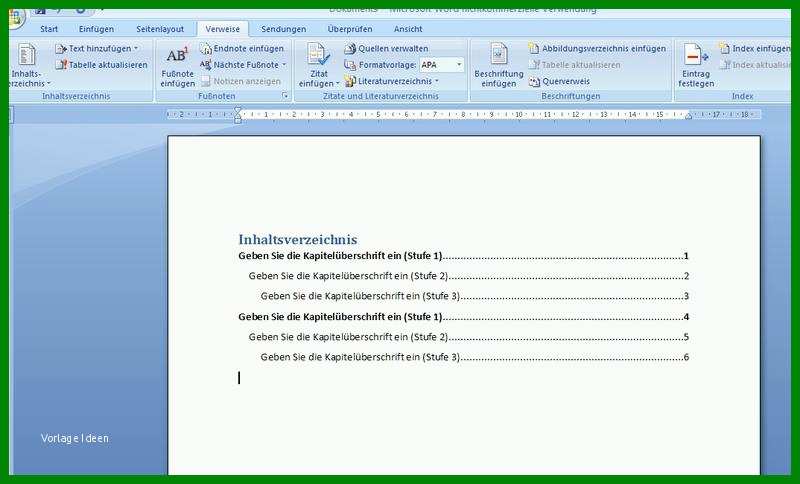
Task: Click the right indent marker on the ruler
Action: 688,117
